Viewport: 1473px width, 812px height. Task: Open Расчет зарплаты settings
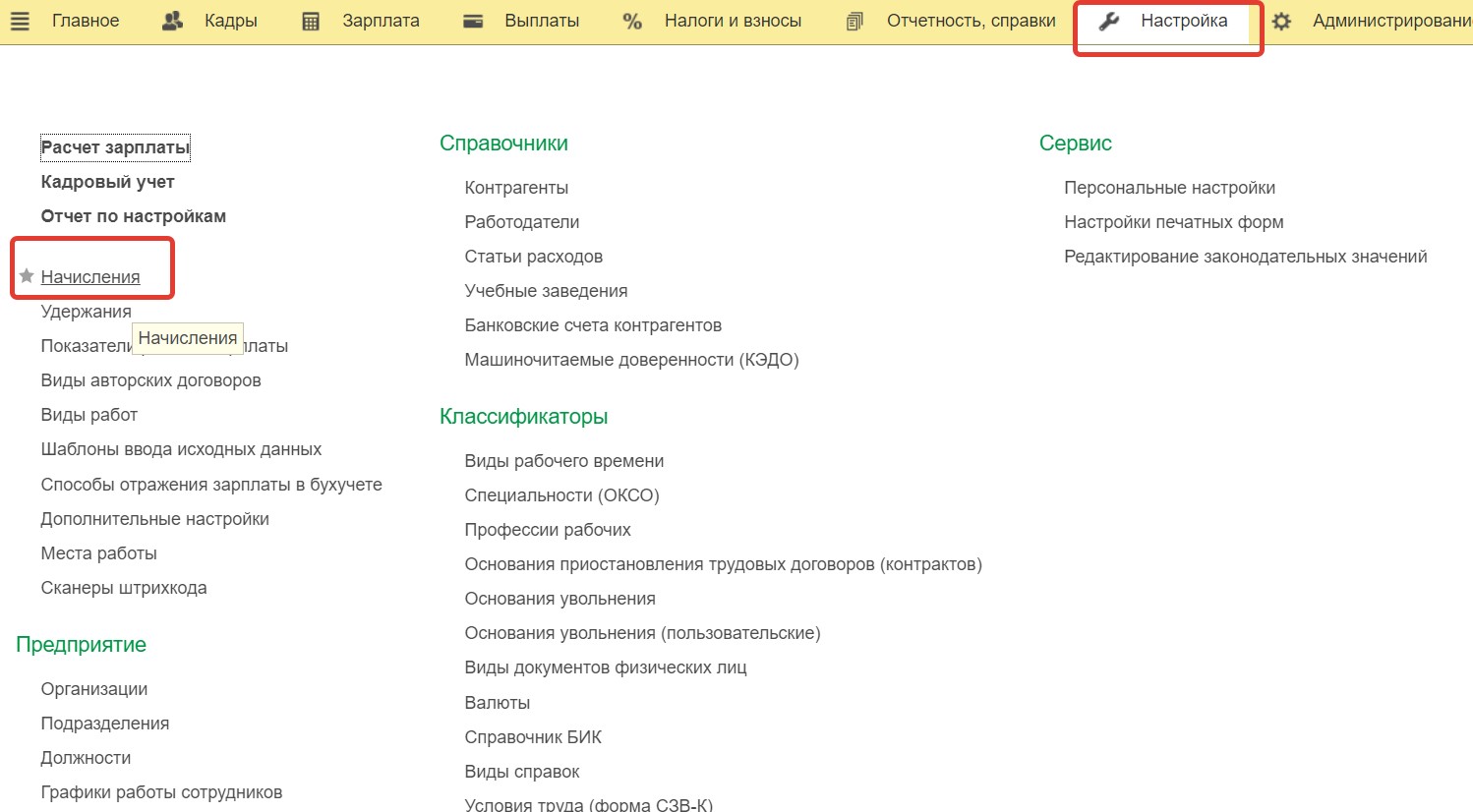[x=115, y=147]
